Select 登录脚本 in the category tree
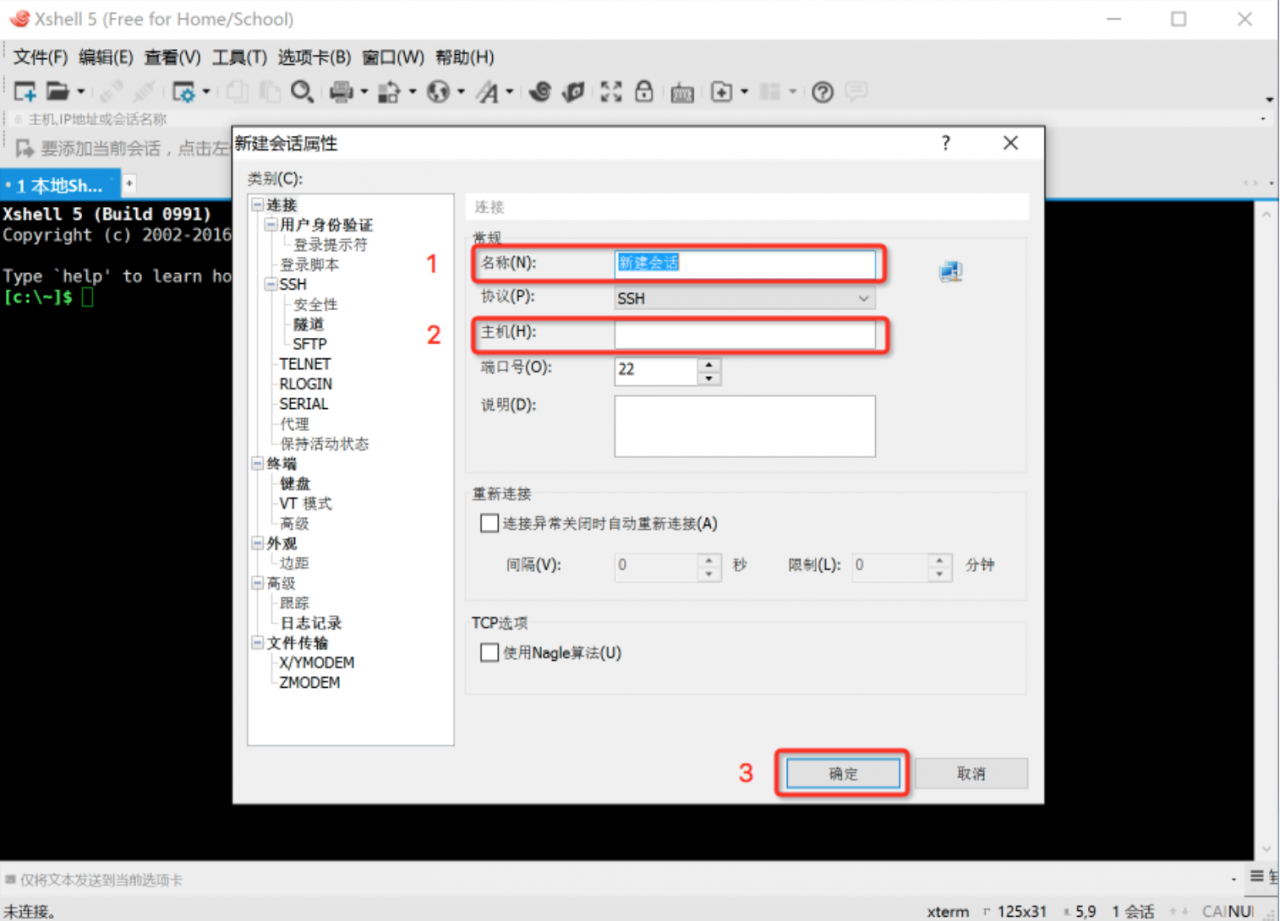The image size is (1280, 921). click(x=309, y=265)
